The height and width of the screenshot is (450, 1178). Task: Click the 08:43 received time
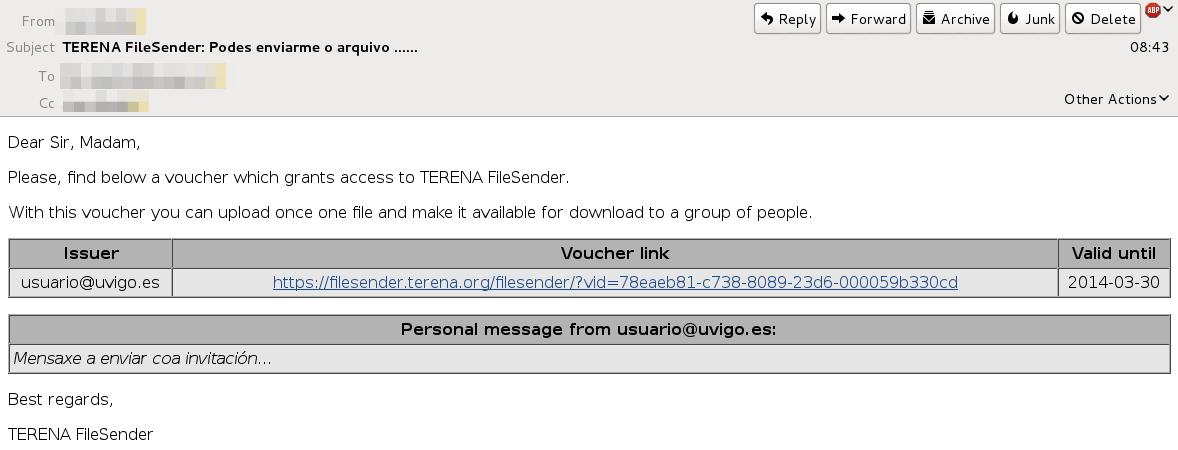(x=1149, y=47)
